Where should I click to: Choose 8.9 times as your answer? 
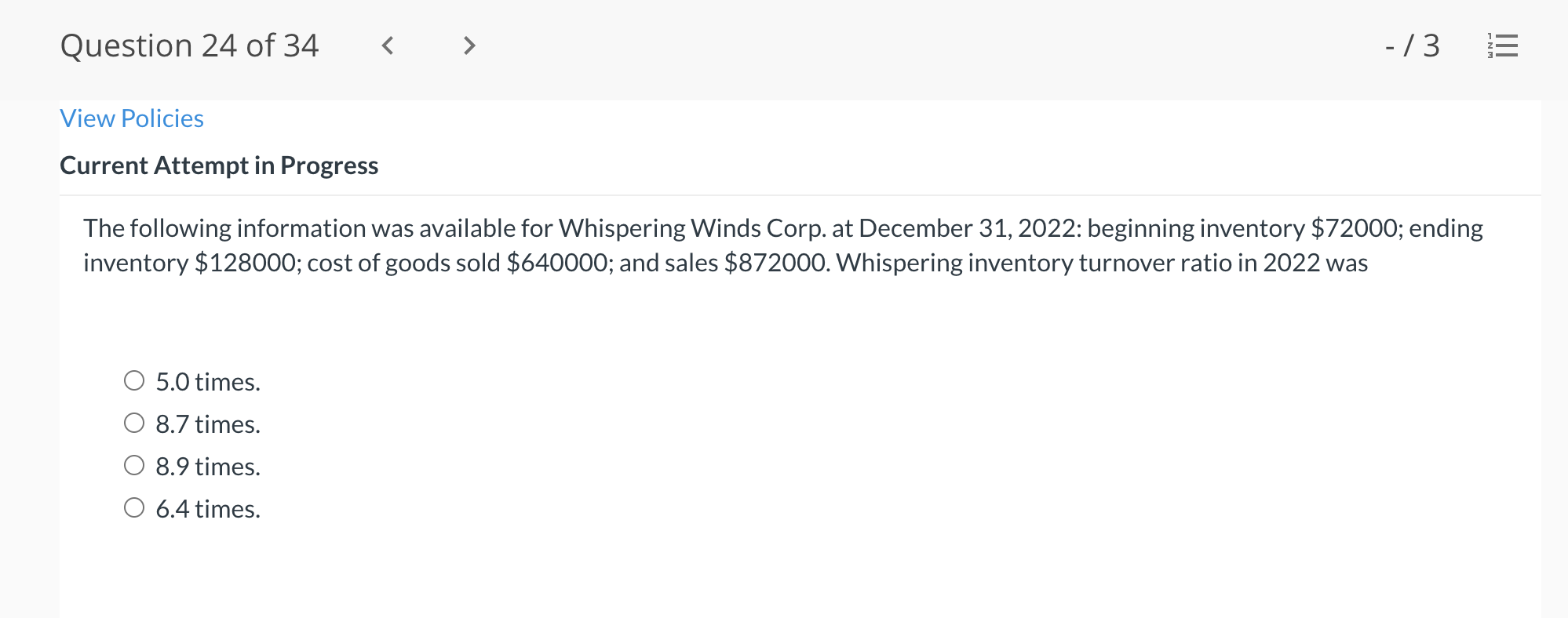pyautogui.click(x=134, y=464)
